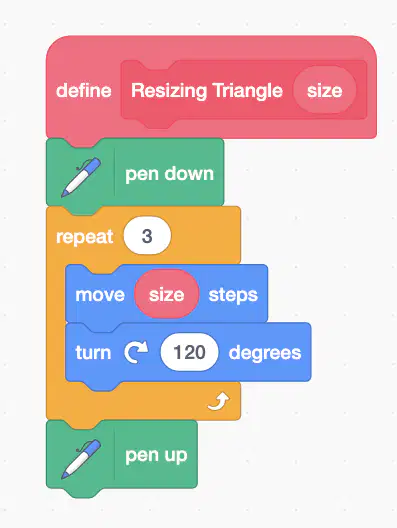Click the clockwise turn arrow icon

(136, 352)
